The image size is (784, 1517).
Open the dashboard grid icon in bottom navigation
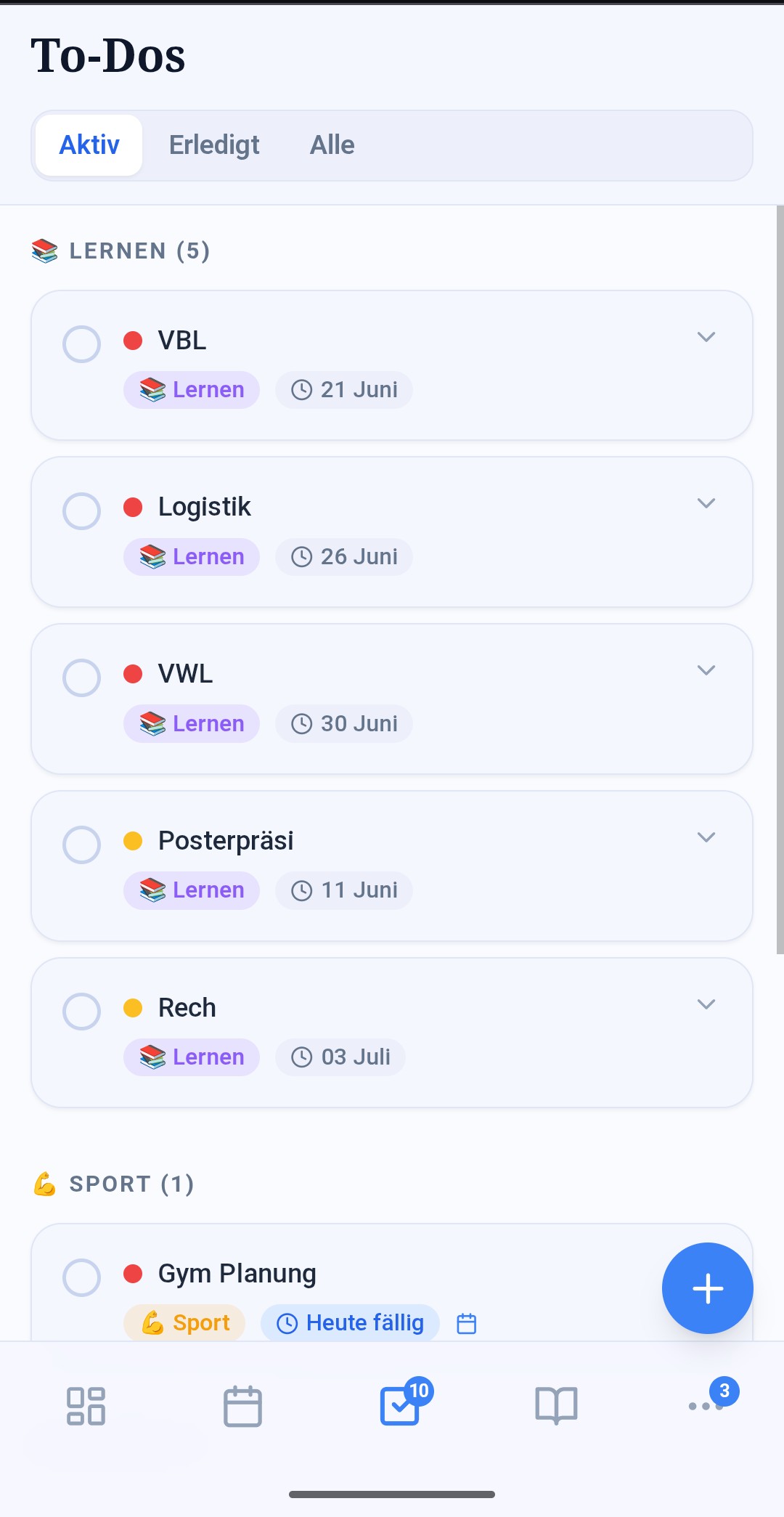click(86, 1406)
